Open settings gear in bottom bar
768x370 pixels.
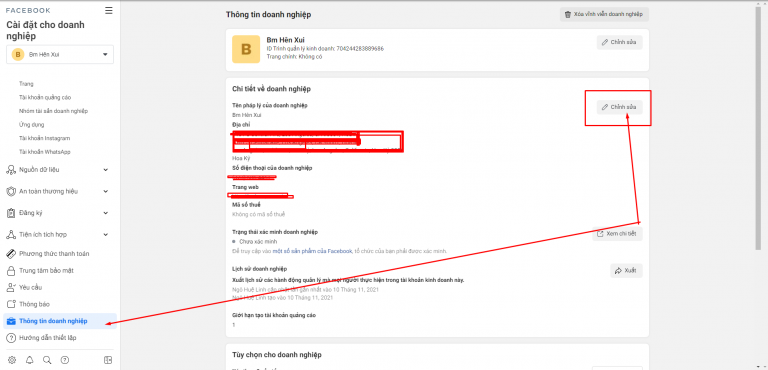point(12,360)
